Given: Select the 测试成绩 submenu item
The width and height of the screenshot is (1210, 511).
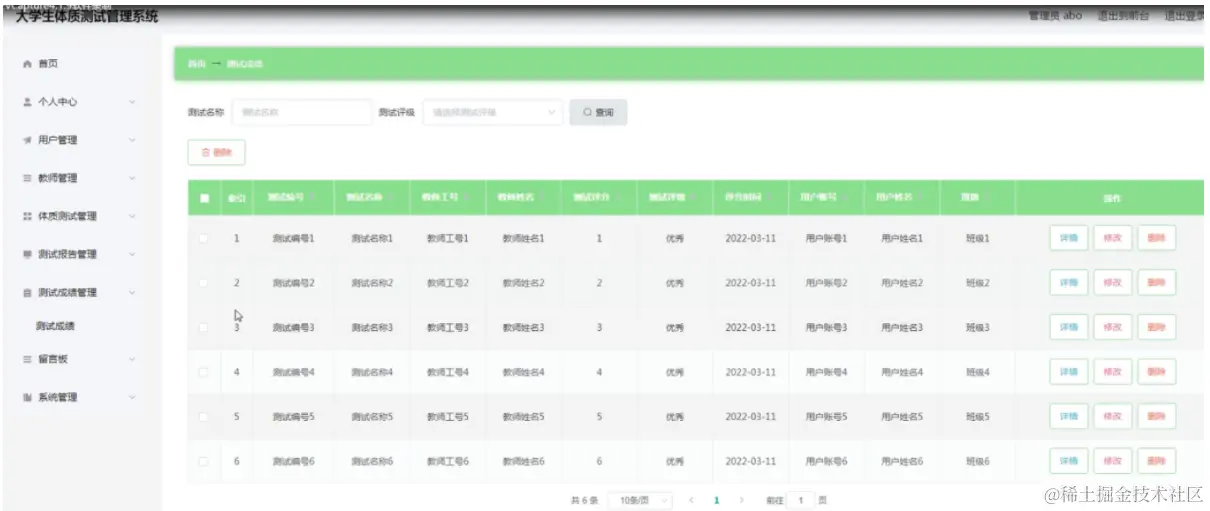Looking at the screenshot, I should tap(56, 326).
